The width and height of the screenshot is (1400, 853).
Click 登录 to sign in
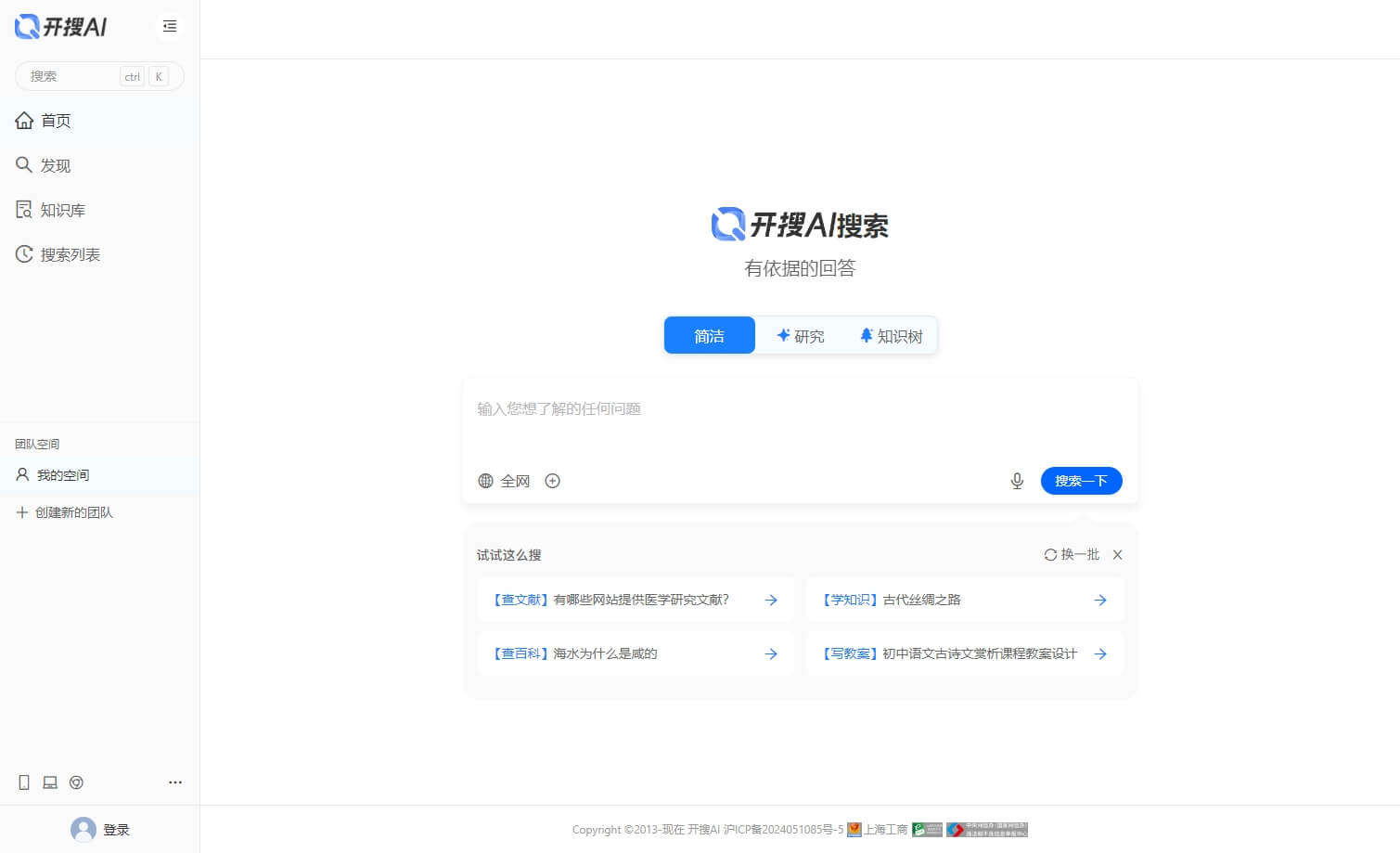[116, 830]
